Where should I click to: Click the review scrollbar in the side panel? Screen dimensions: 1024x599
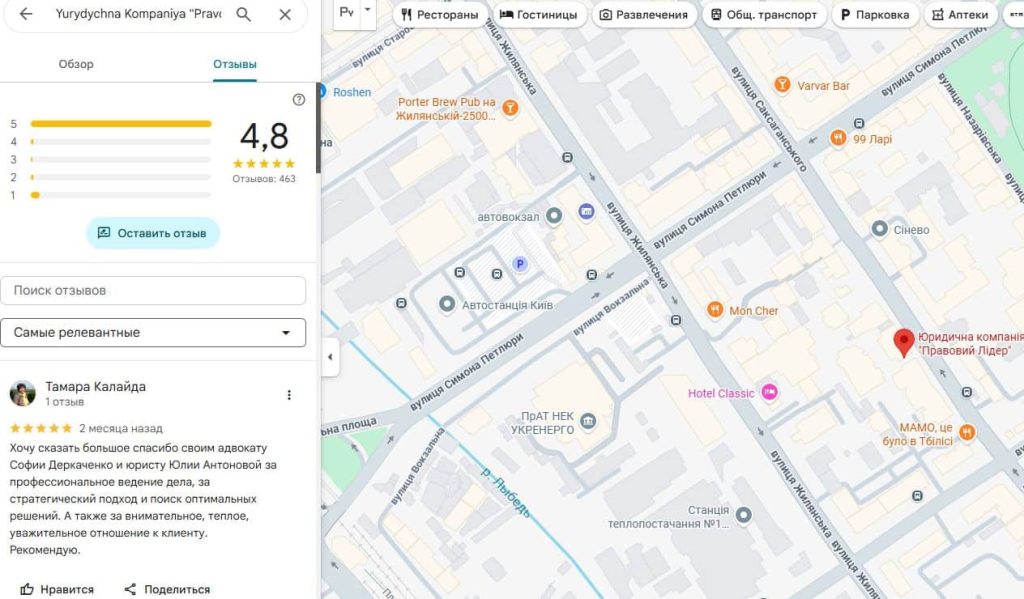pos(318,127)
